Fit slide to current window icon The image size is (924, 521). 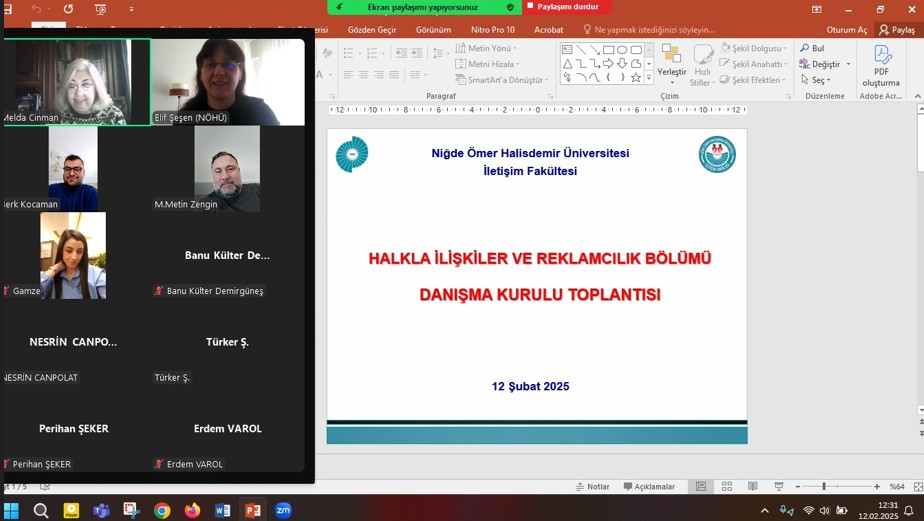pos(918,487)
